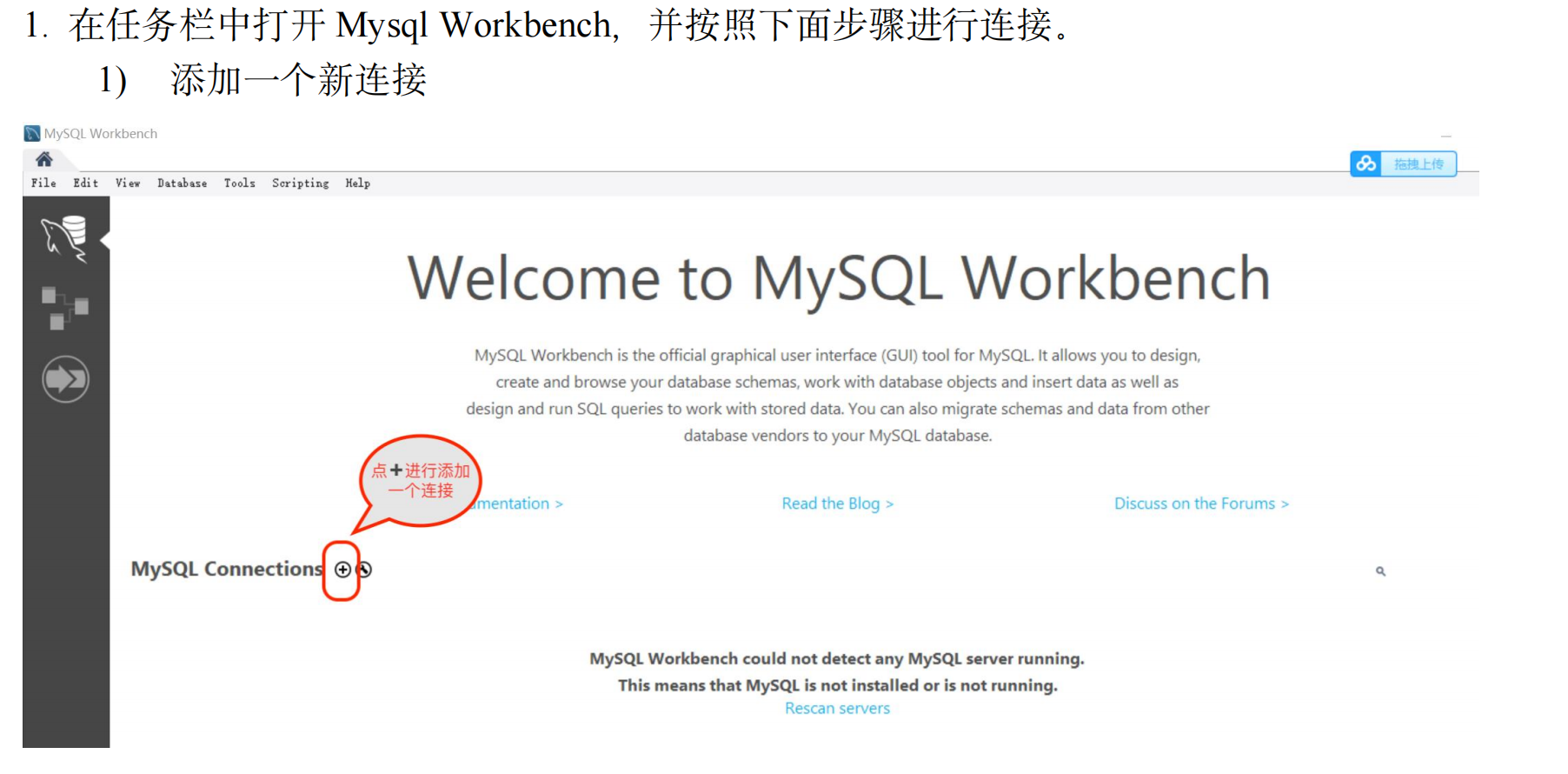
Task: Open the File menu
Action: 43,183
